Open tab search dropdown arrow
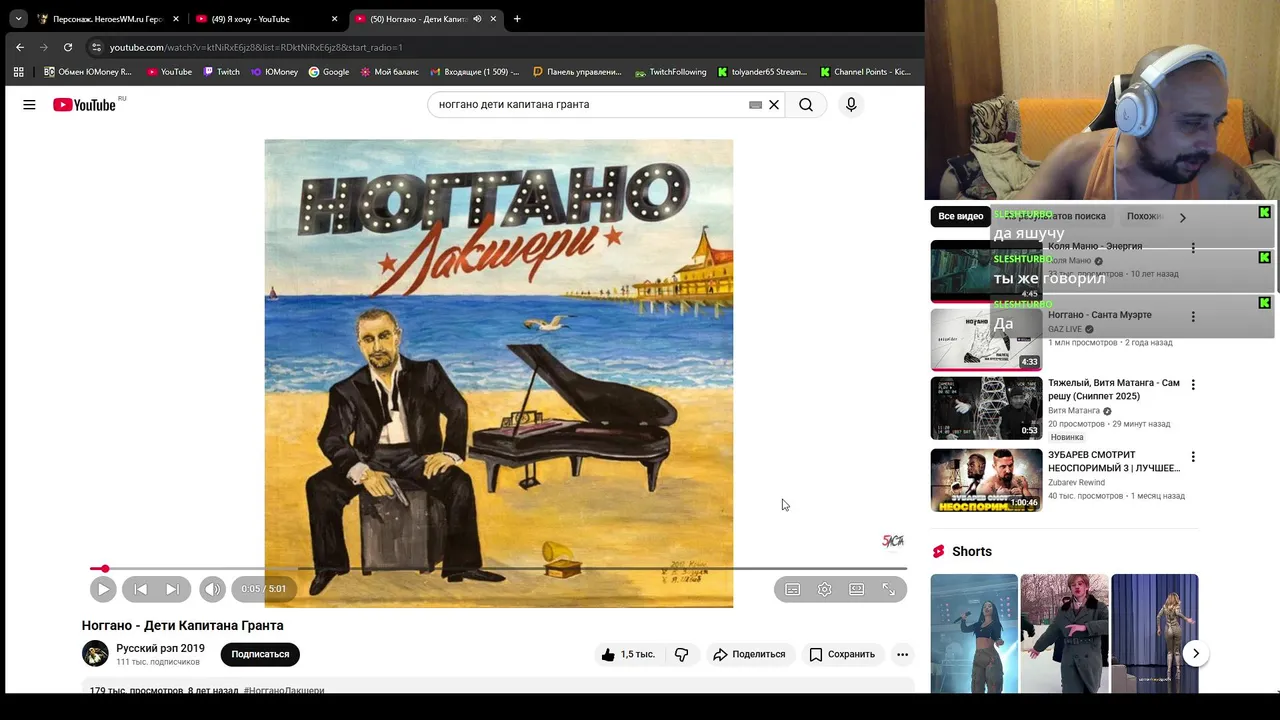The image size is (1280, 720). pos(18,19)
